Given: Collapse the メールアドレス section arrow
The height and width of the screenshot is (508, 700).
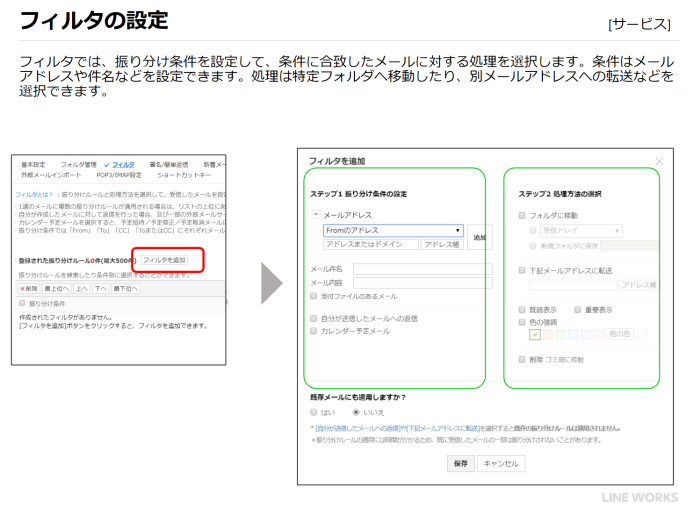Looking at the screenshot, I should tap(315, 214).
